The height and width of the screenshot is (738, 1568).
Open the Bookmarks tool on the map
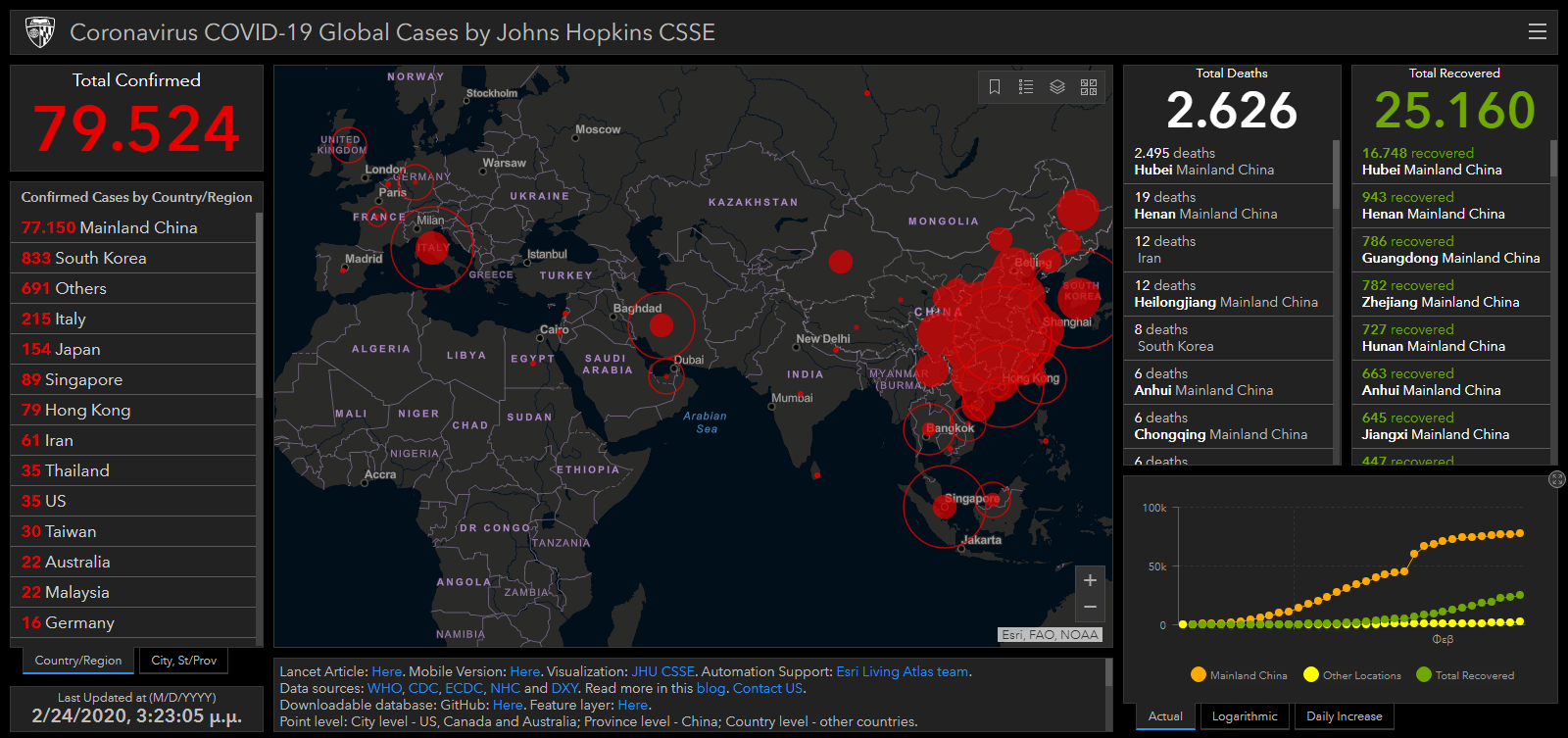point(995,87)
